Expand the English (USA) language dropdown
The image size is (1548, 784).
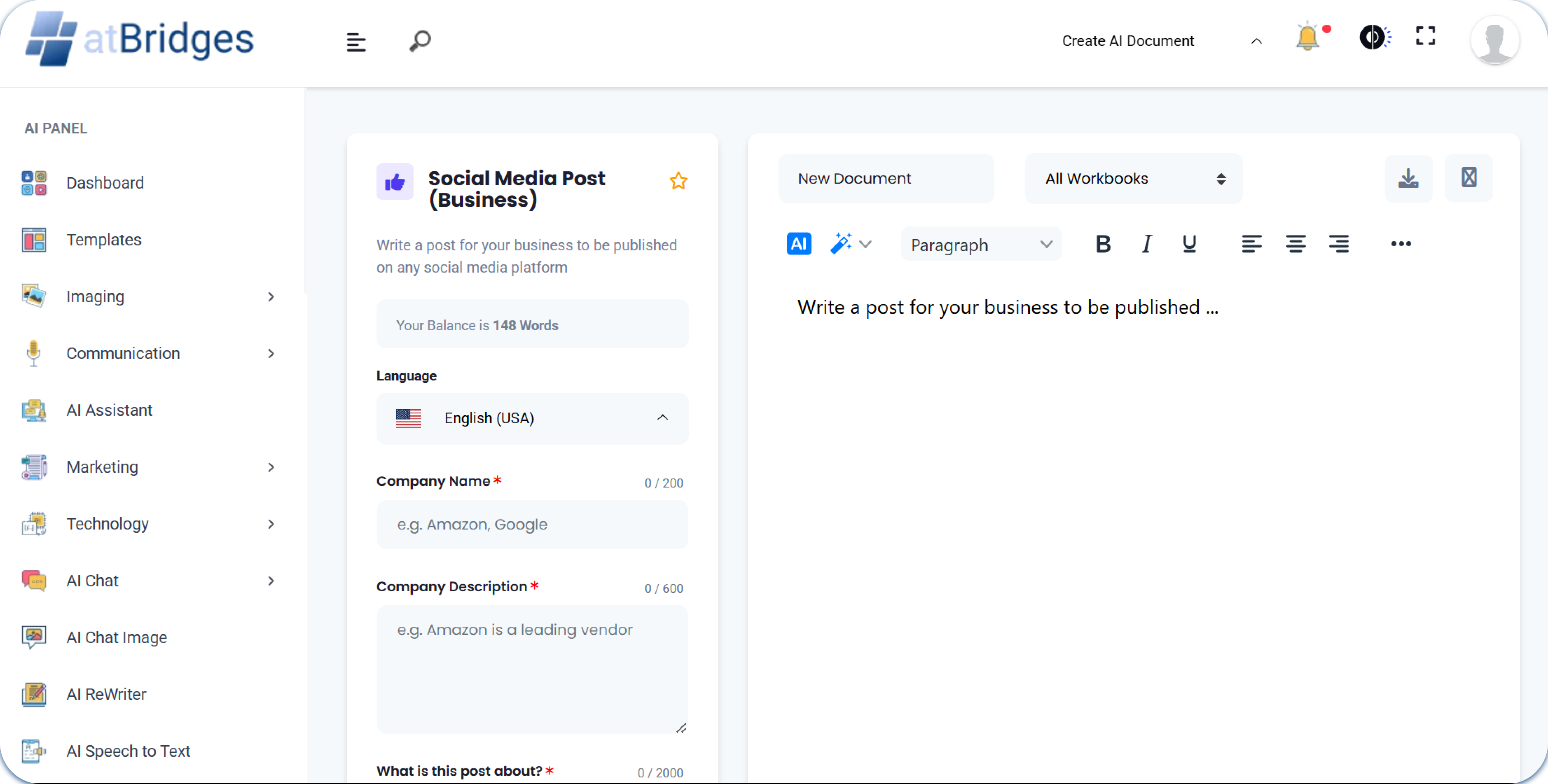click(x=532, y=418)
